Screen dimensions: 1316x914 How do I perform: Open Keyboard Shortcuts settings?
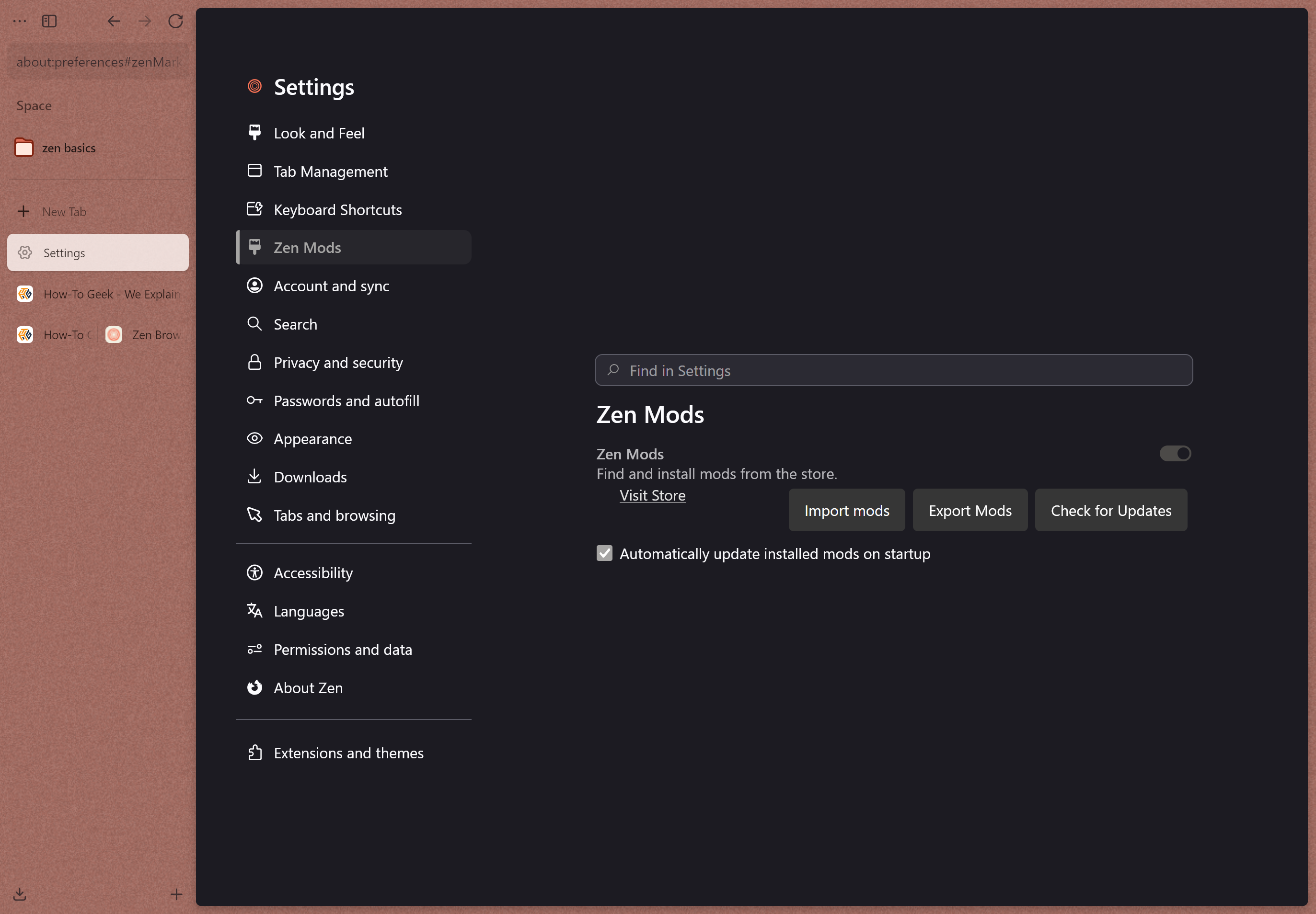coord(354,210)
